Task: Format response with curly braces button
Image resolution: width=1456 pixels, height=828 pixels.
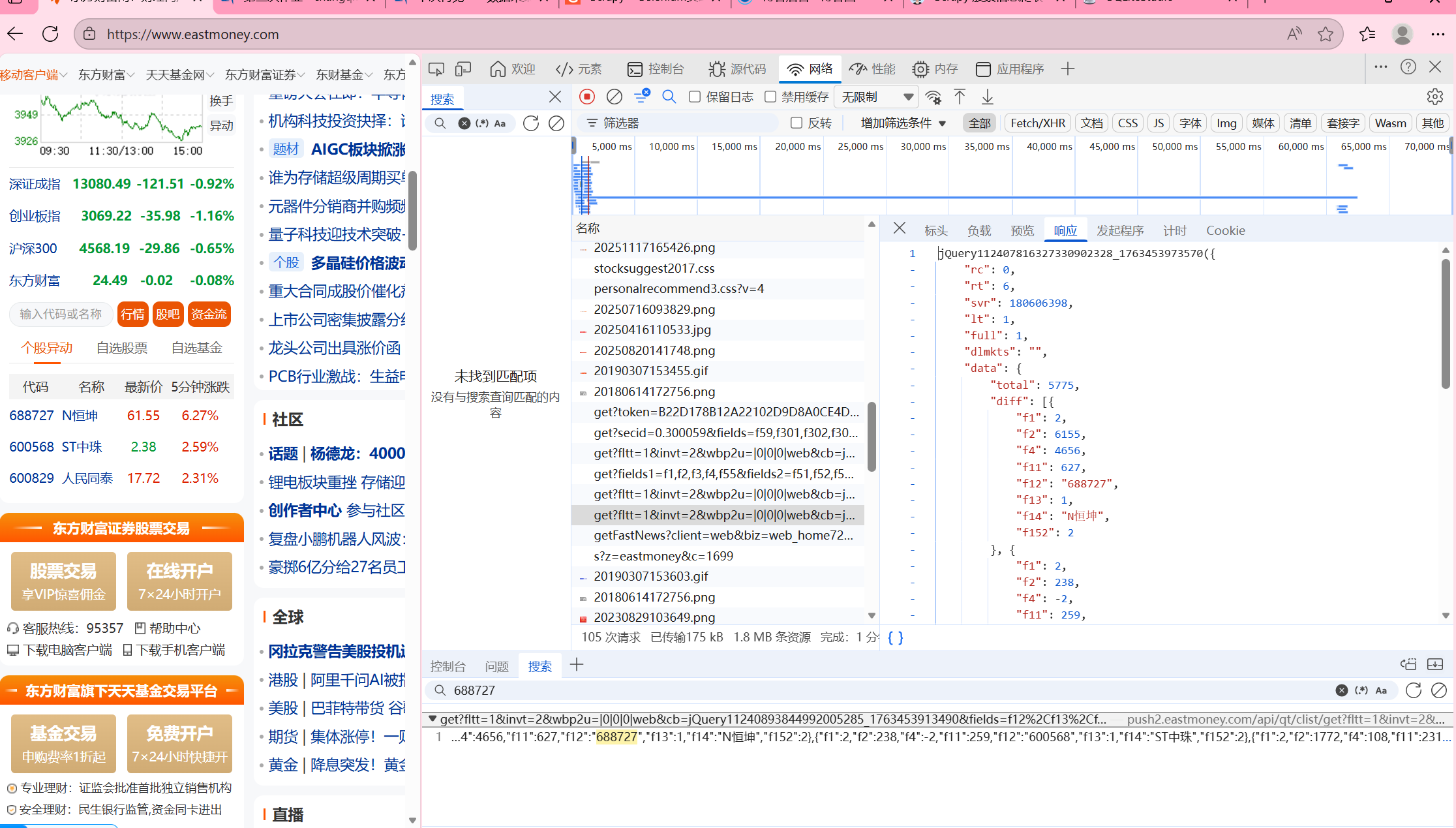Action: (896, 637)
